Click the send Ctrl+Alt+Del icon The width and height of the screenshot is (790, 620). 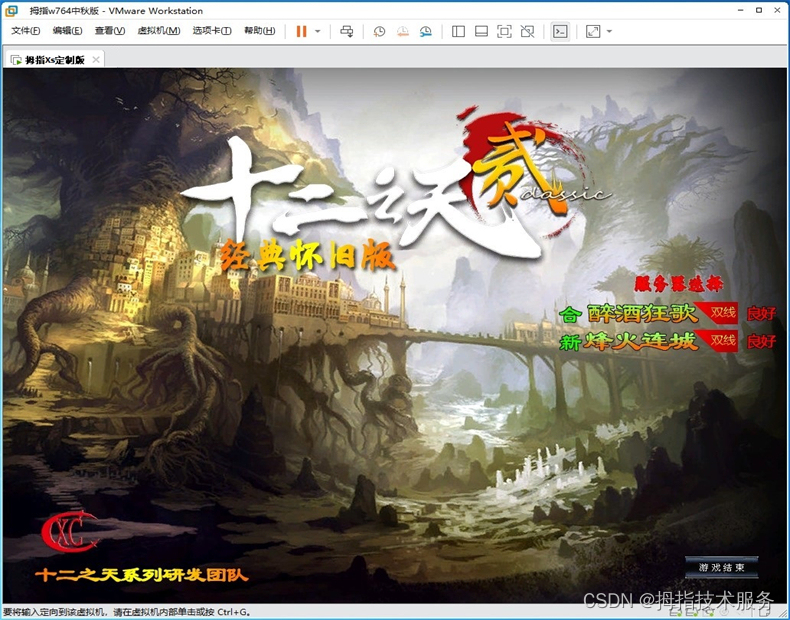(x=347, y=31)
